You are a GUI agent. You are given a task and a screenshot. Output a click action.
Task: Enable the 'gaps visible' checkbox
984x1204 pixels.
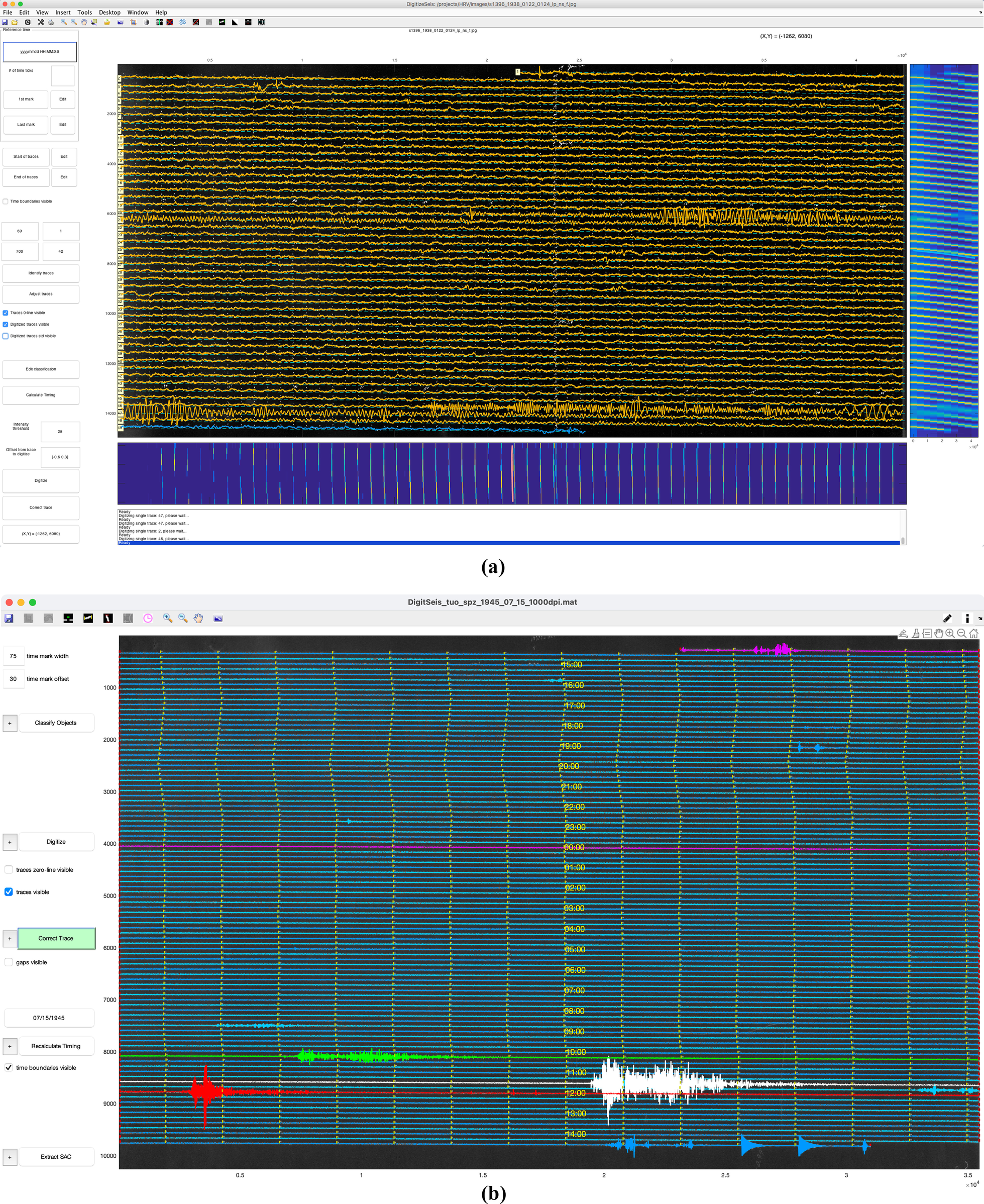coord(9,962)
